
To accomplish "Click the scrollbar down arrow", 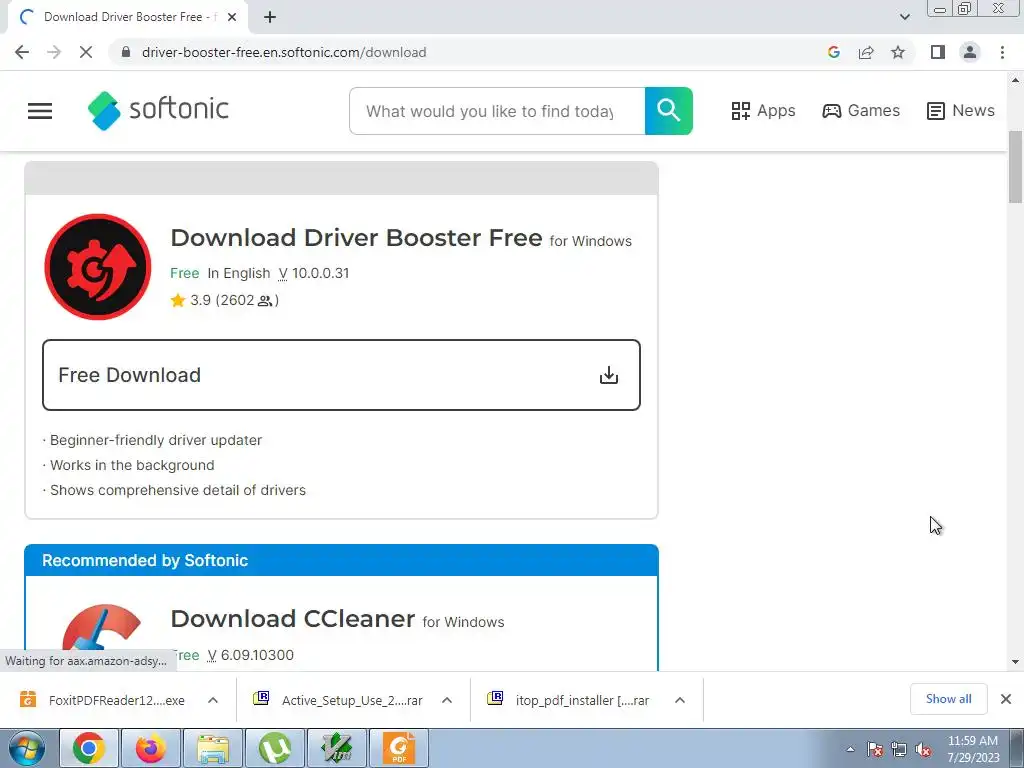I will click(x=1015, y=662).
